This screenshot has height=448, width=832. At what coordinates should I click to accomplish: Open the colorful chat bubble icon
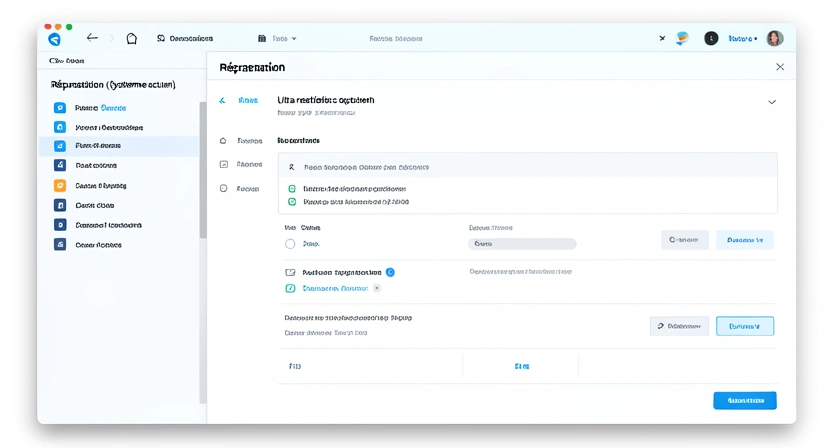(x=682, y=38)
